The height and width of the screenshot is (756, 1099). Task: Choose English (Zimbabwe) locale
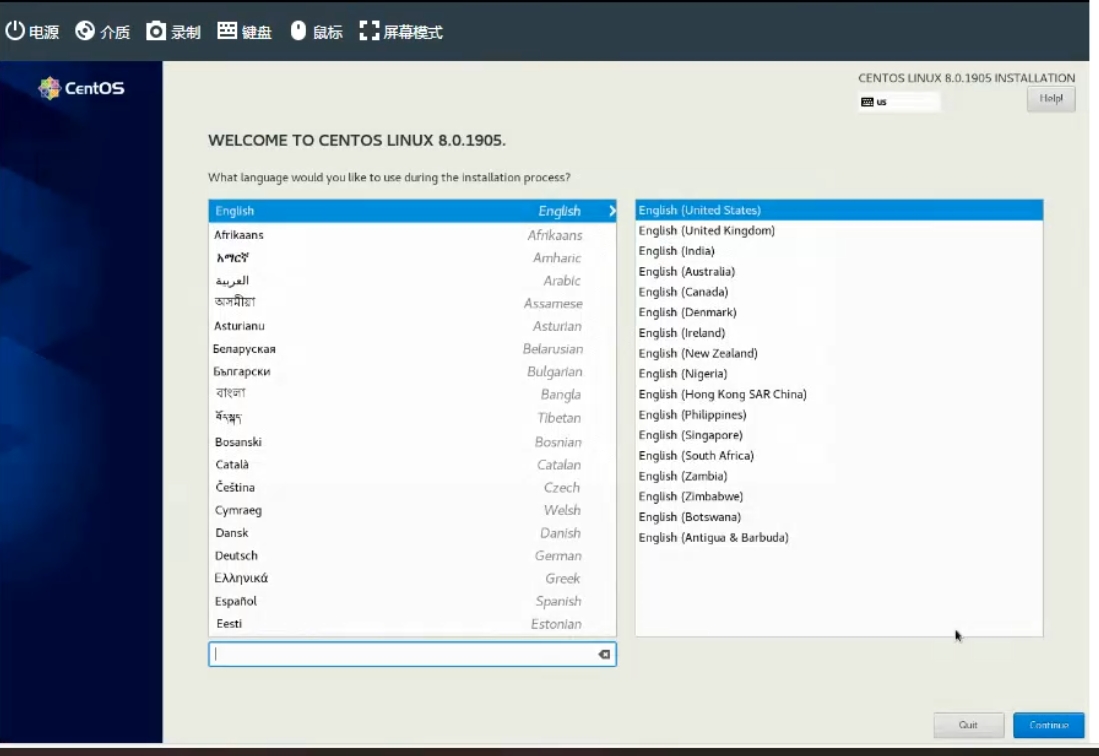tap(839, 496)
